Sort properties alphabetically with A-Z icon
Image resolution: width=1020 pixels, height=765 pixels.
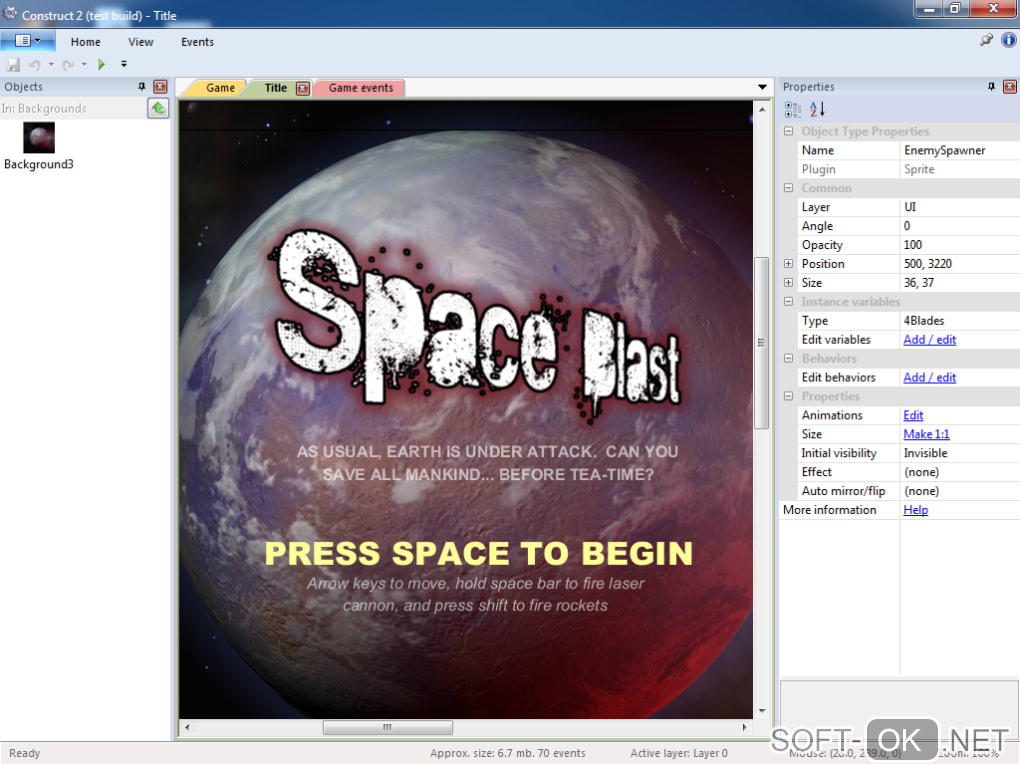point(817,109)
